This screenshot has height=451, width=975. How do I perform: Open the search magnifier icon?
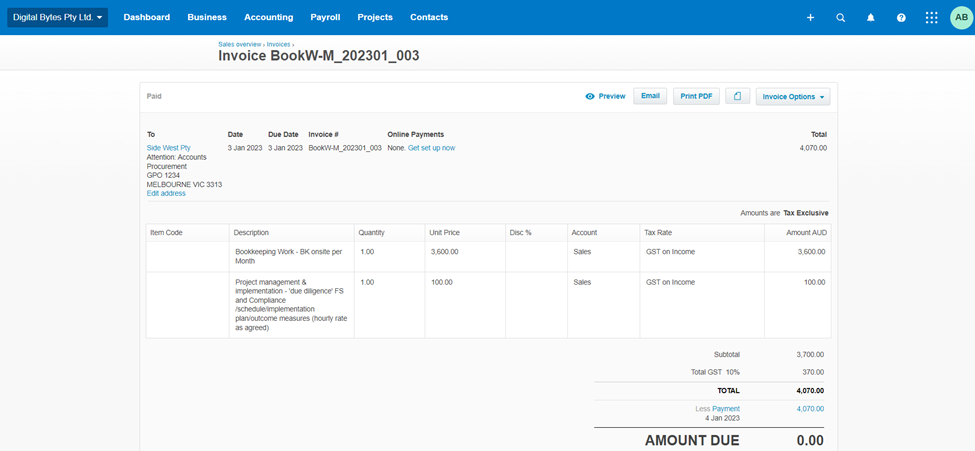(841, 17)
